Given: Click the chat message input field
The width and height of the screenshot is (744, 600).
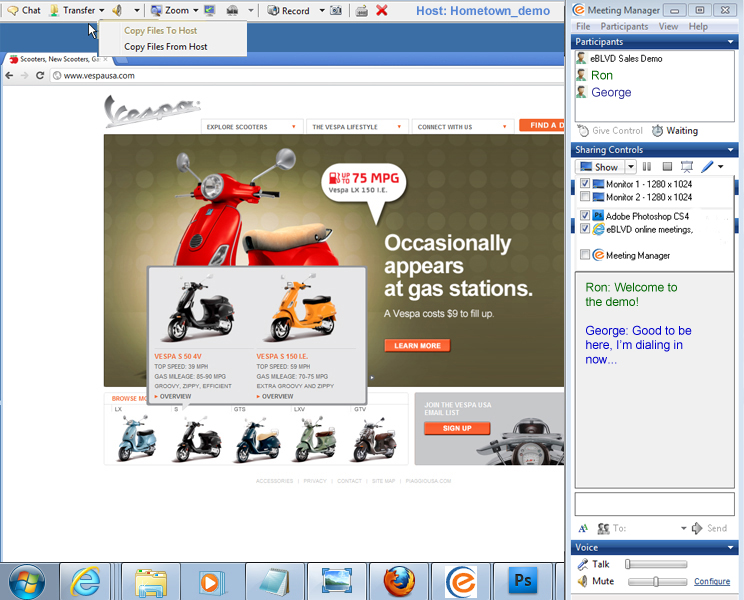Looking at the screenshot, I should pyautogui.click(x=655, y=504).
